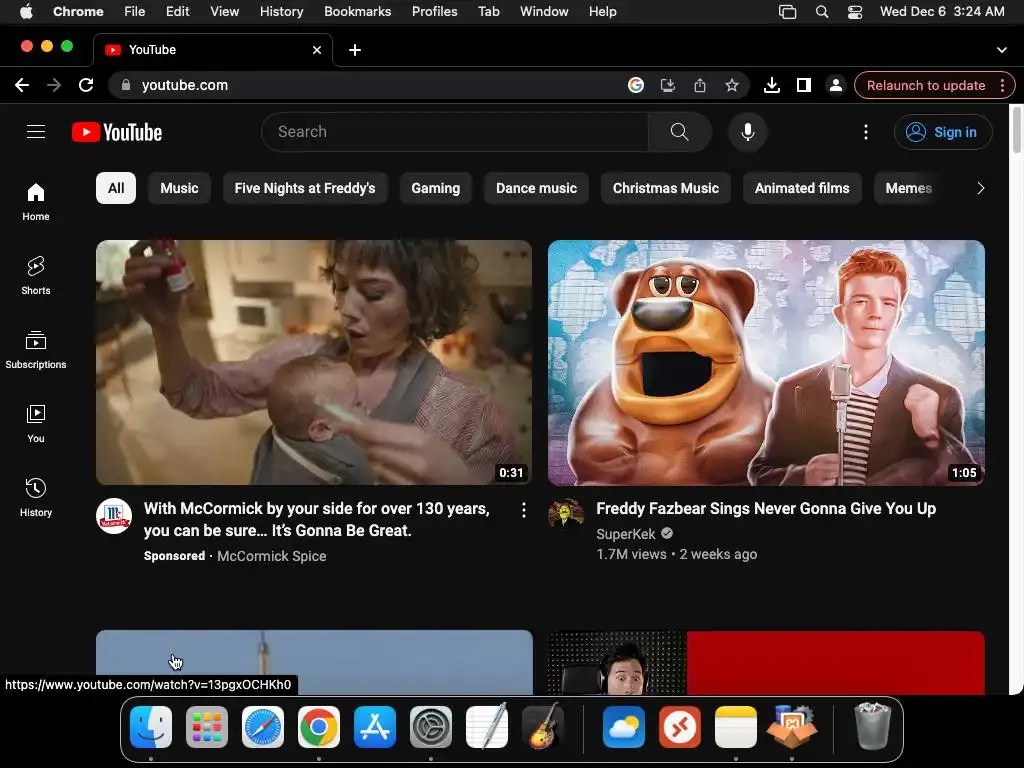Screen dimensions: 1024x768
Task: Open GarageBand from the dock
Action: point(543,727)
